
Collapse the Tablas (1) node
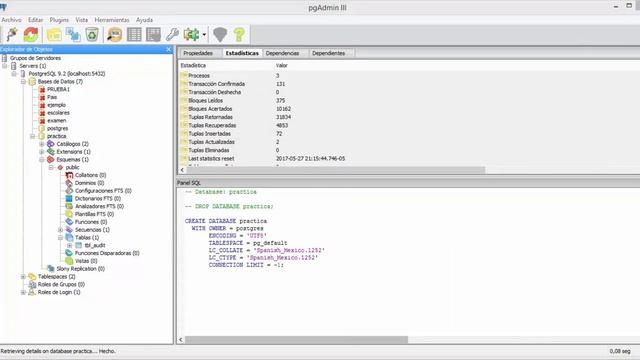60,238
